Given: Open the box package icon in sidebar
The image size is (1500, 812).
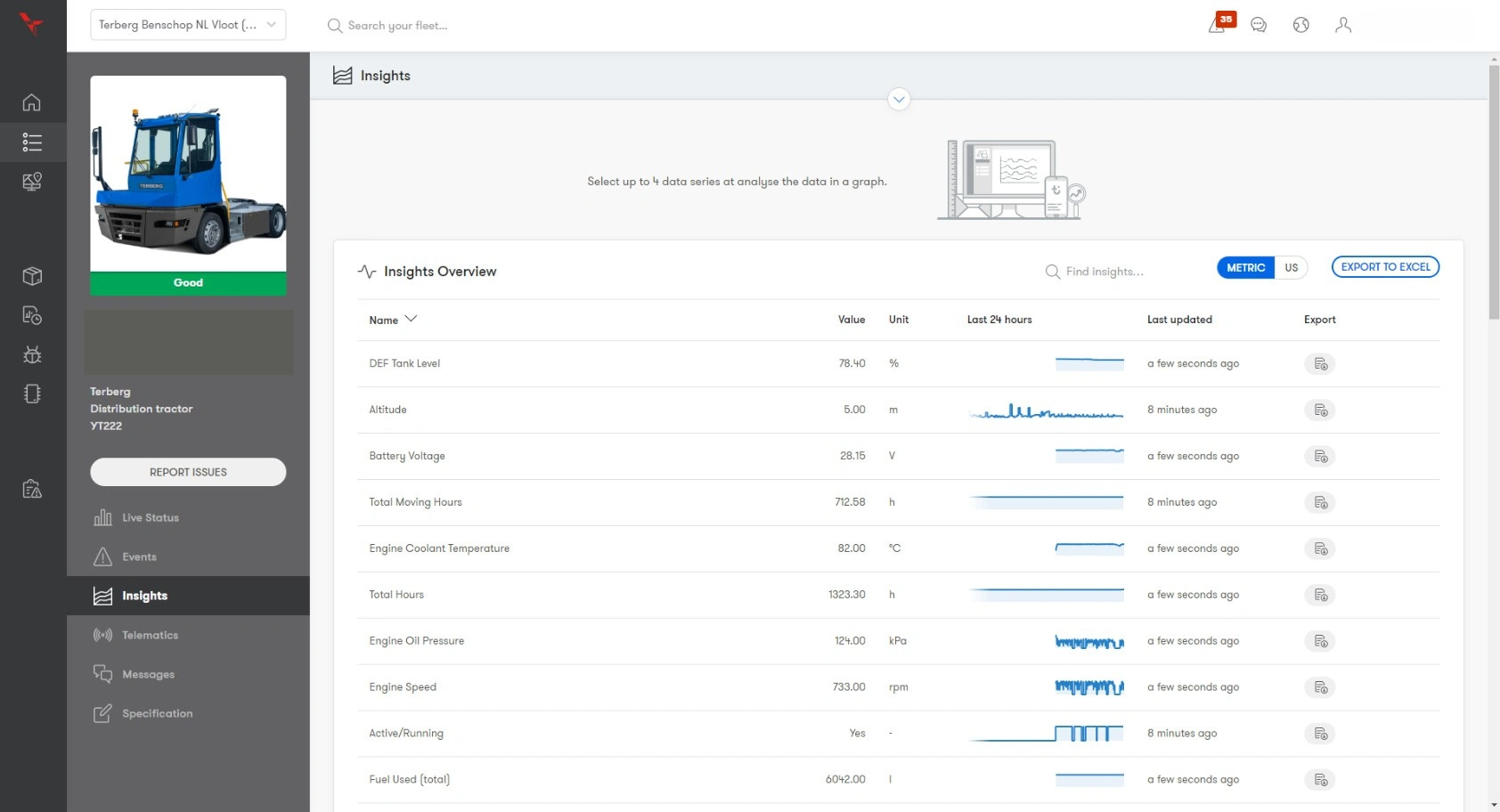Looking at the screenshot, I should (32, 276).
